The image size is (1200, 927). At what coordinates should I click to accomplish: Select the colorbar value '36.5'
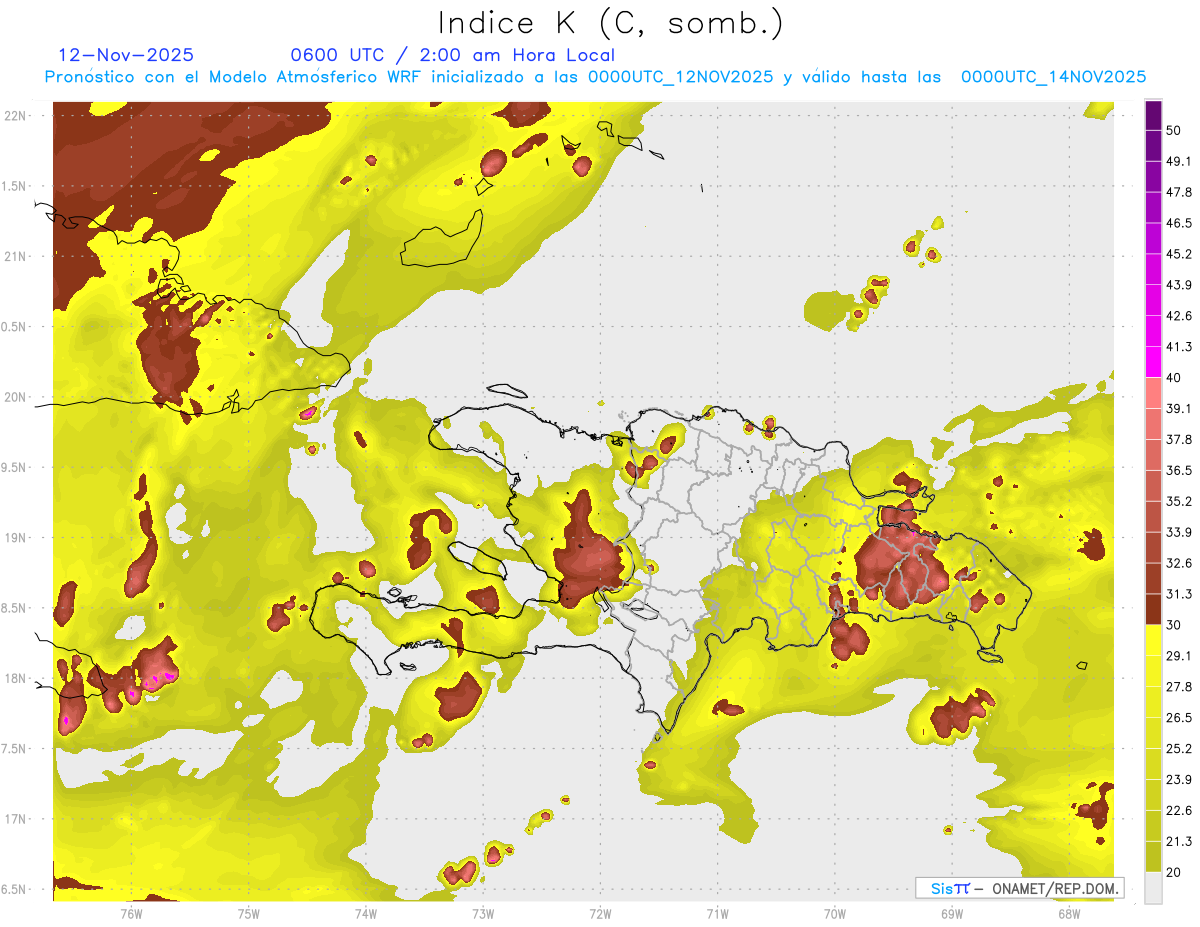pos(1179,470)
